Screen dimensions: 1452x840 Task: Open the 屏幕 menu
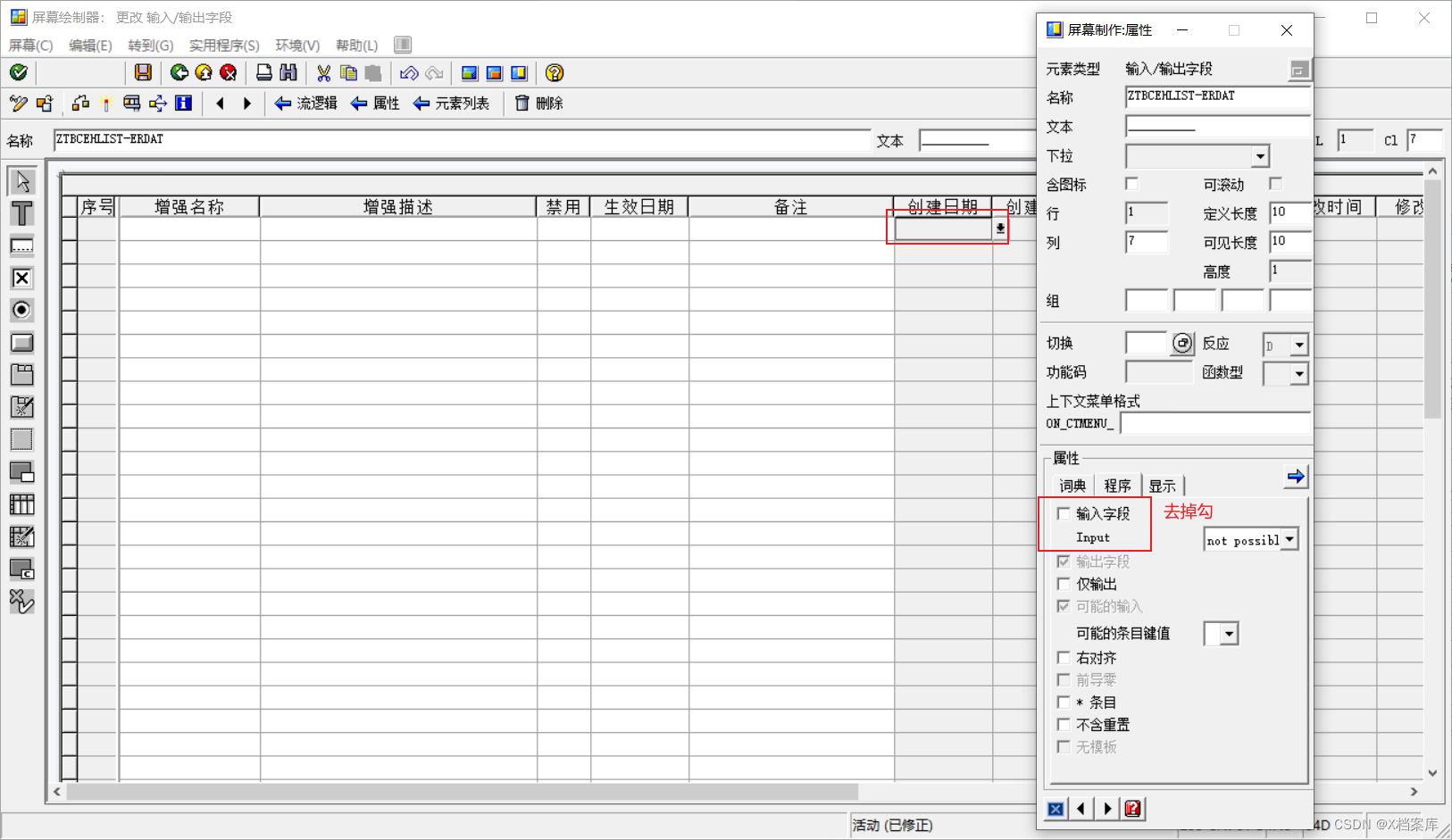click(x=31, y=46)
